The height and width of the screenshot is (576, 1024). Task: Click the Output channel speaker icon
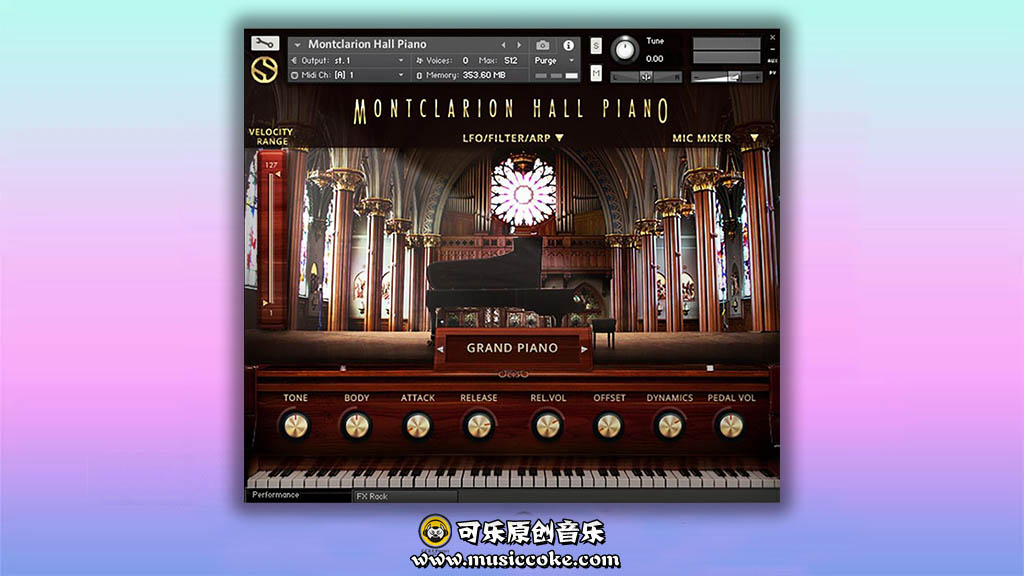[294, 61]
